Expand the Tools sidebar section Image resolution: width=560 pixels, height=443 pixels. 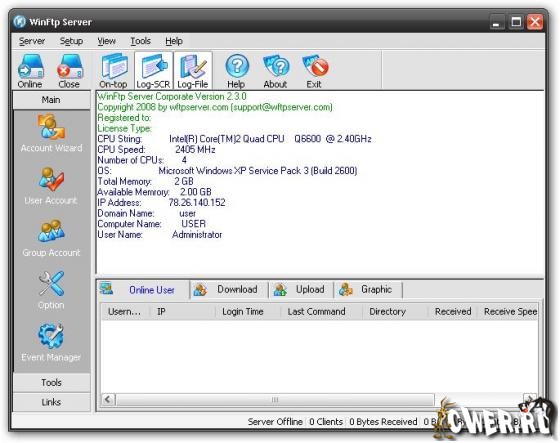pyautogui.click(x=51, y=383)
